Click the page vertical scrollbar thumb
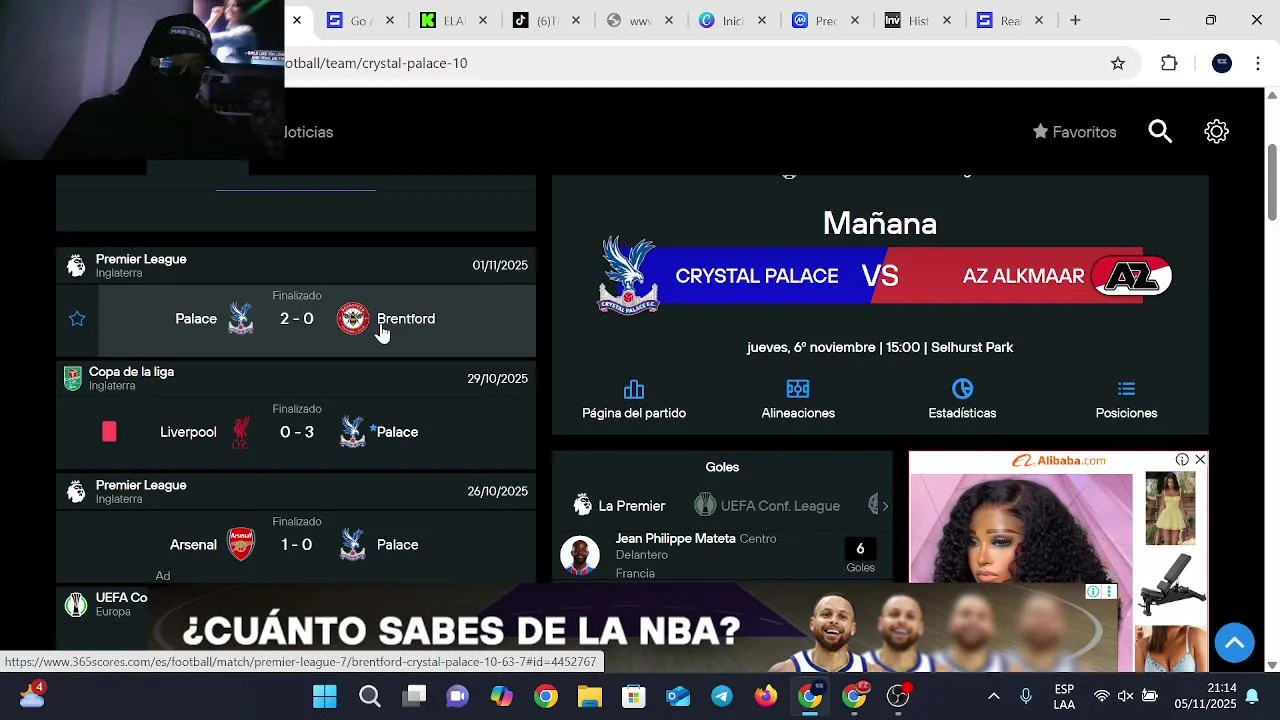The height and width of the screenshot is (720, 1280). point(1272,182)
